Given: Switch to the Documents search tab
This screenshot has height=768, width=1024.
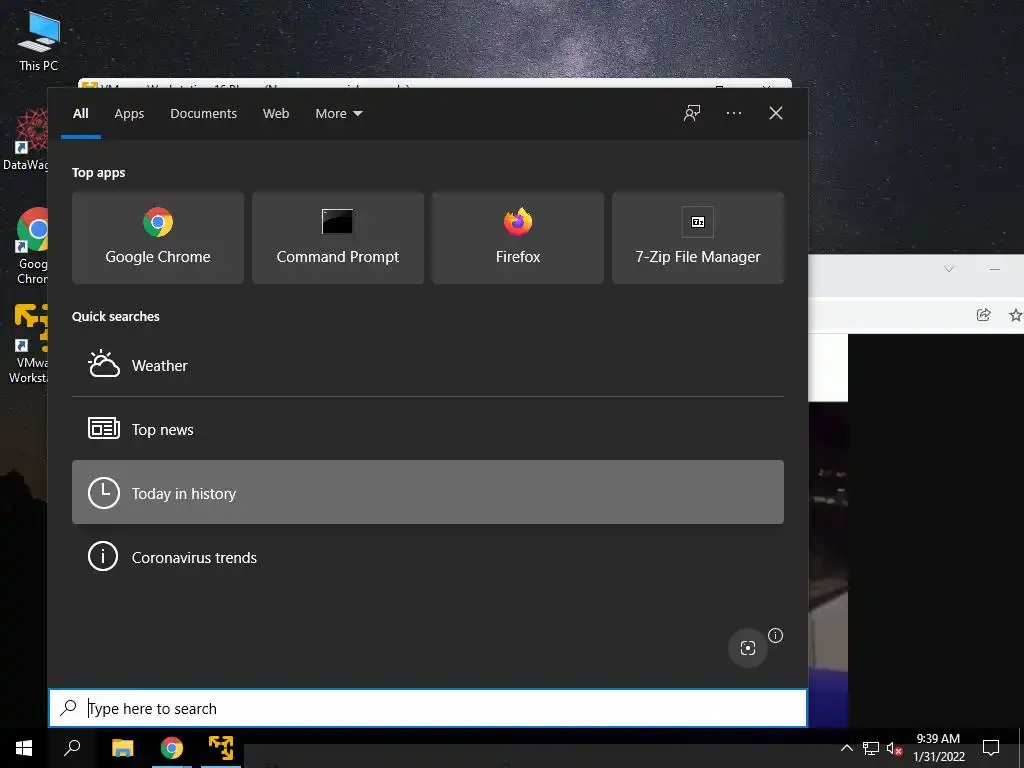Looking at the screenshot, I should 203,114.
